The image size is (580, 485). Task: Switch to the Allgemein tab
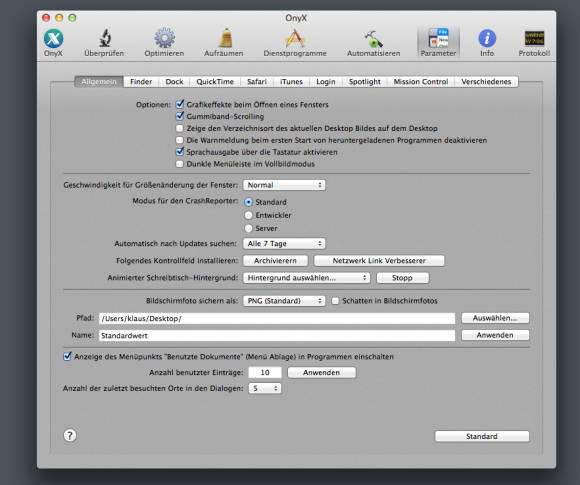click(x=99, y=81)
